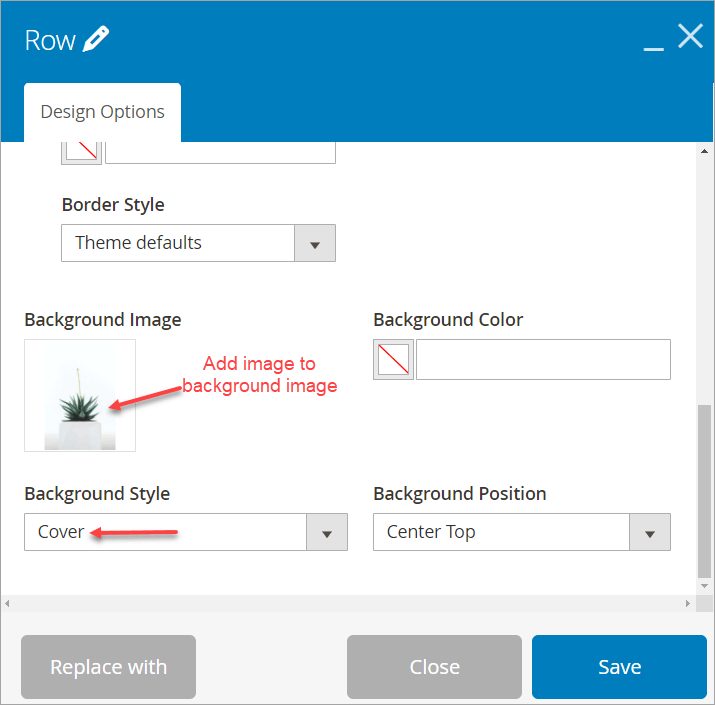Minimize the Row settings panel

(x=653, y=48)
